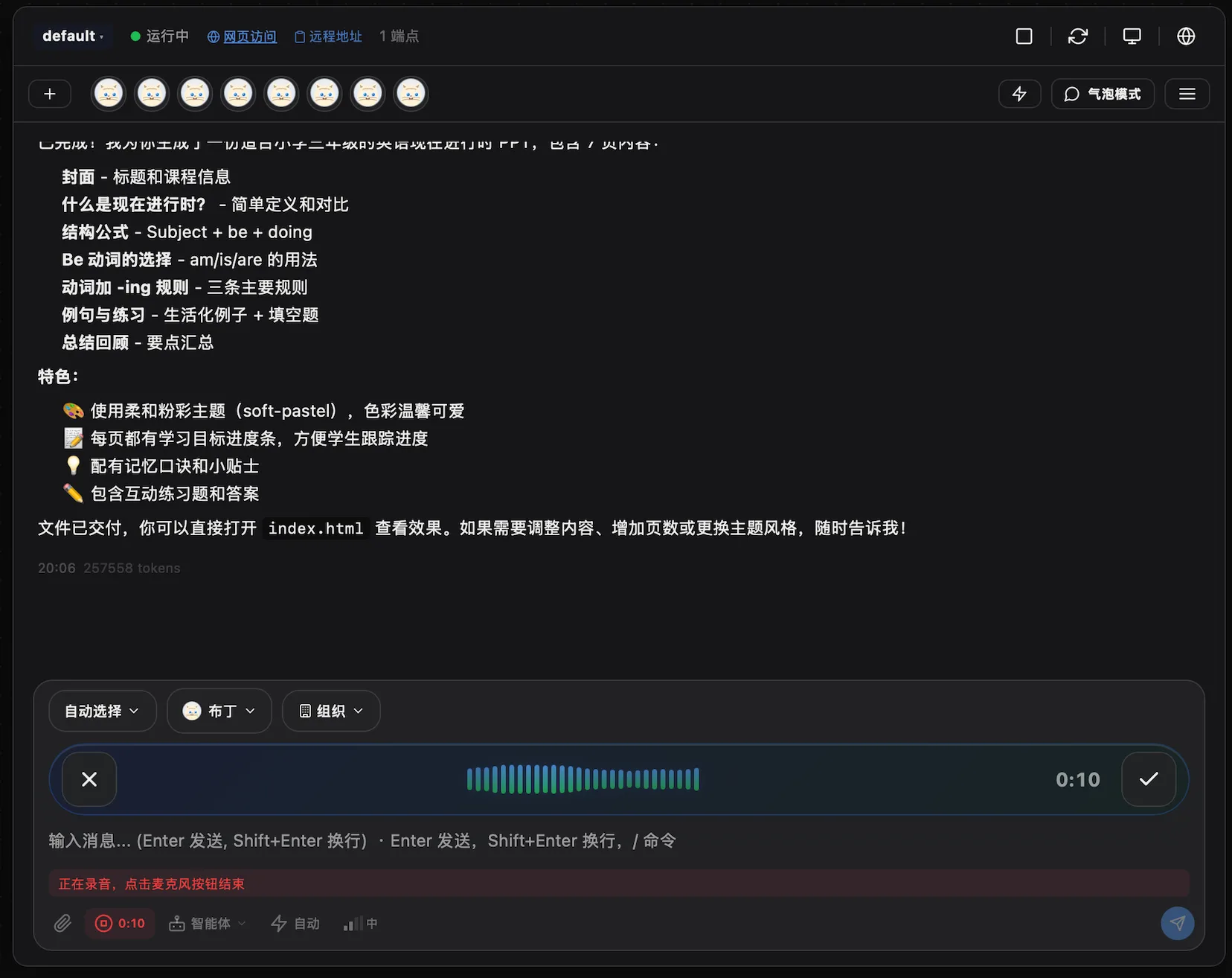Viewport: 1232px width, 978px height.
Task: Click the 20:06 timestamp
Action: [x=57, y=568]
